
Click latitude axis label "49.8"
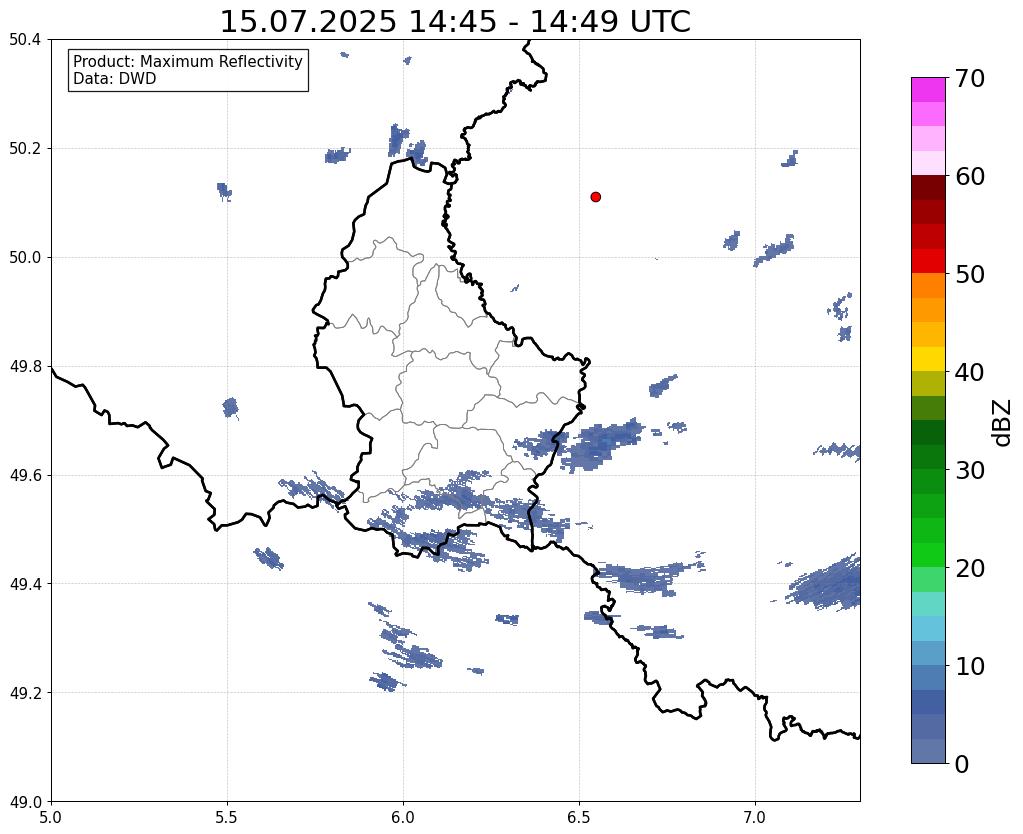click(25, 367)
